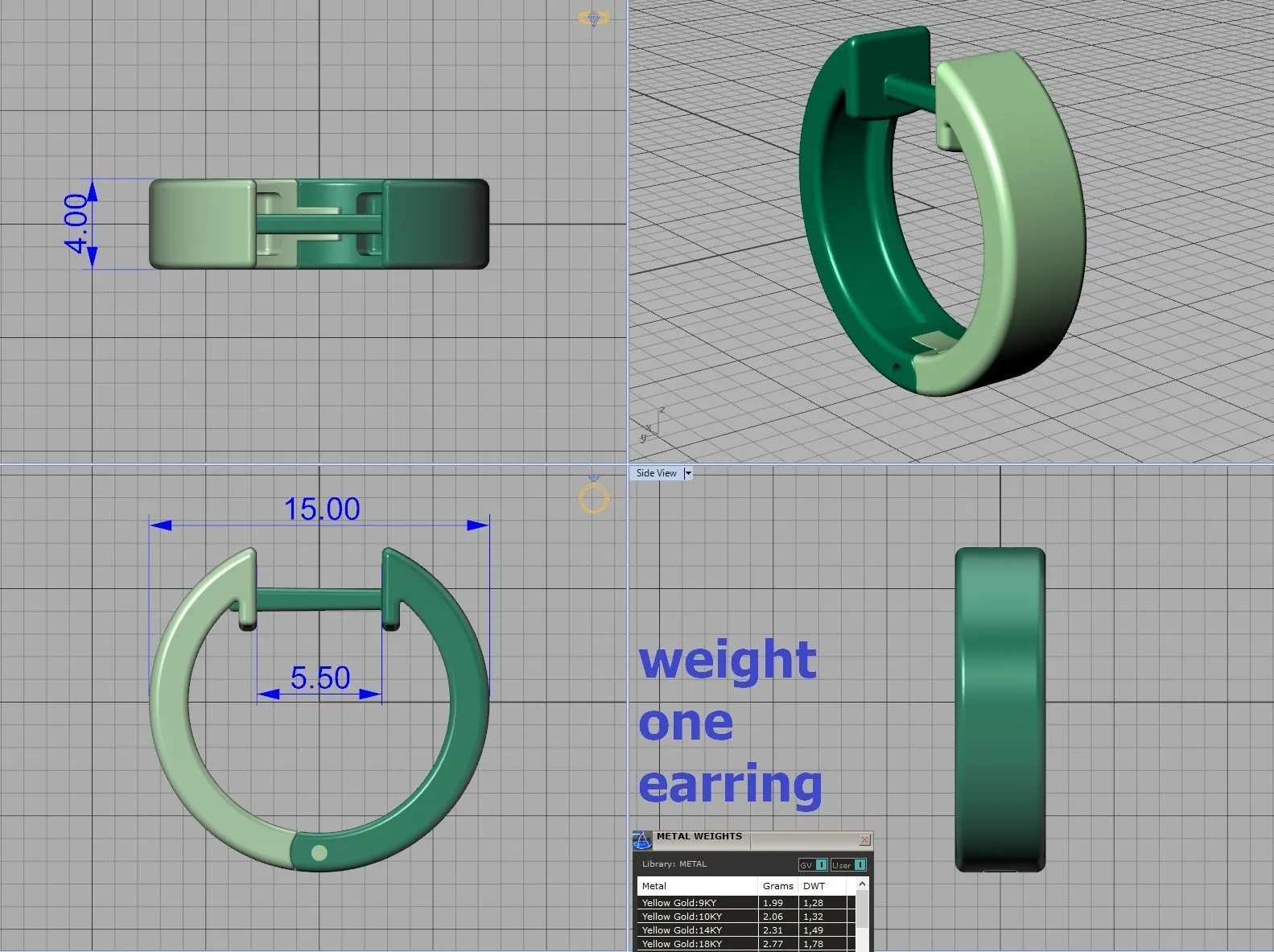Sort by the Metal column header

tap(697, 886)
